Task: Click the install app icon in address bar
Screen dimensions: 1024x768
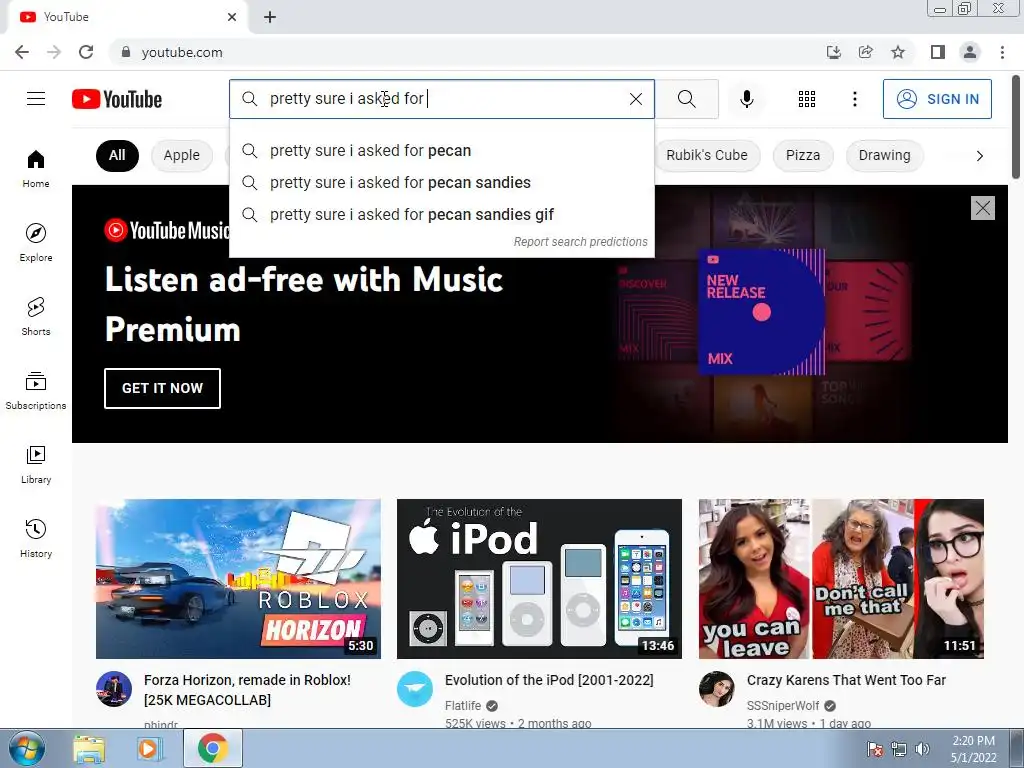Action: pyautogui.click(x=833, y=52)
